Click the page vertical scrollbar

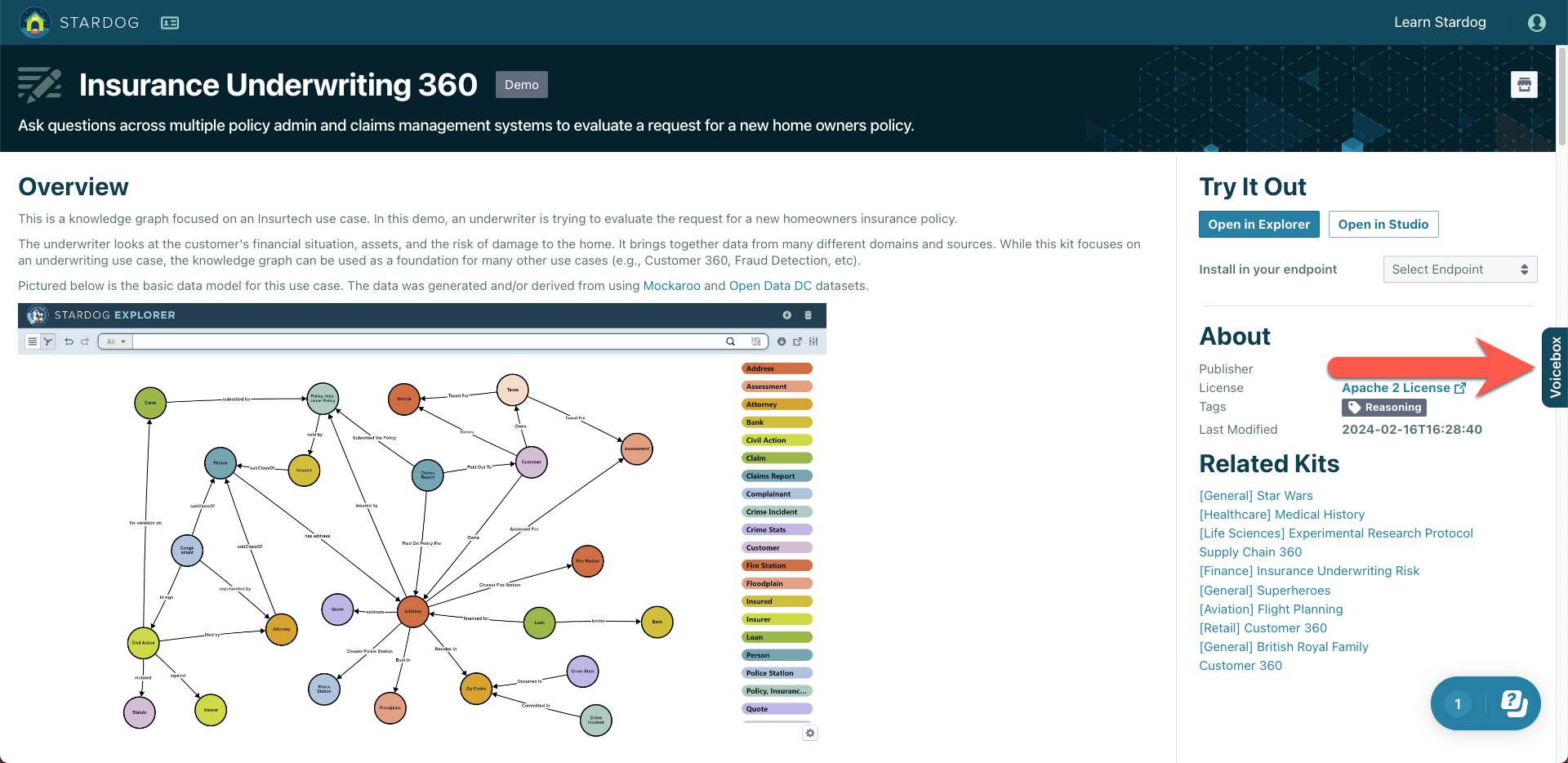[1561, 98]
